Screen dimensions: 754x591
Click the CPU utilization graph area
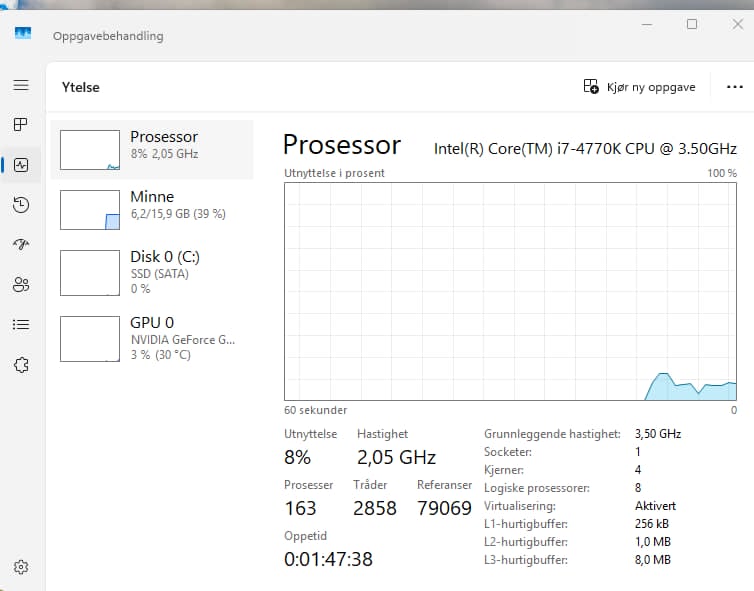[x=510, y=291]
